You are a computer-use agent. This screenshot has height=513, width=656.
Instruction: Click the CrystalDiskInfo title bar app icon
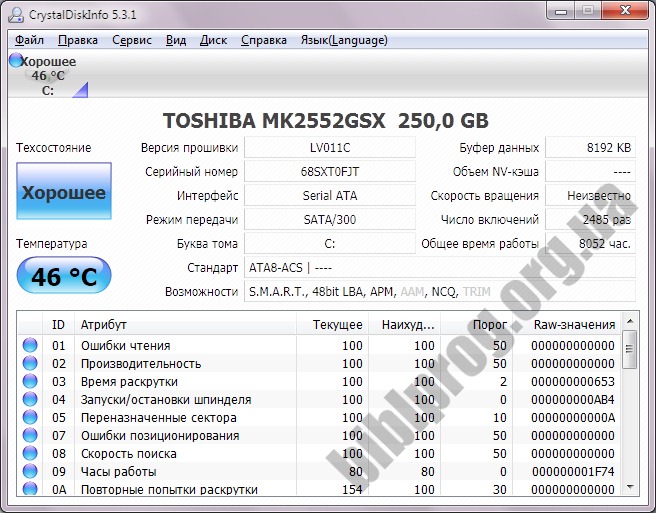(16, 15)
